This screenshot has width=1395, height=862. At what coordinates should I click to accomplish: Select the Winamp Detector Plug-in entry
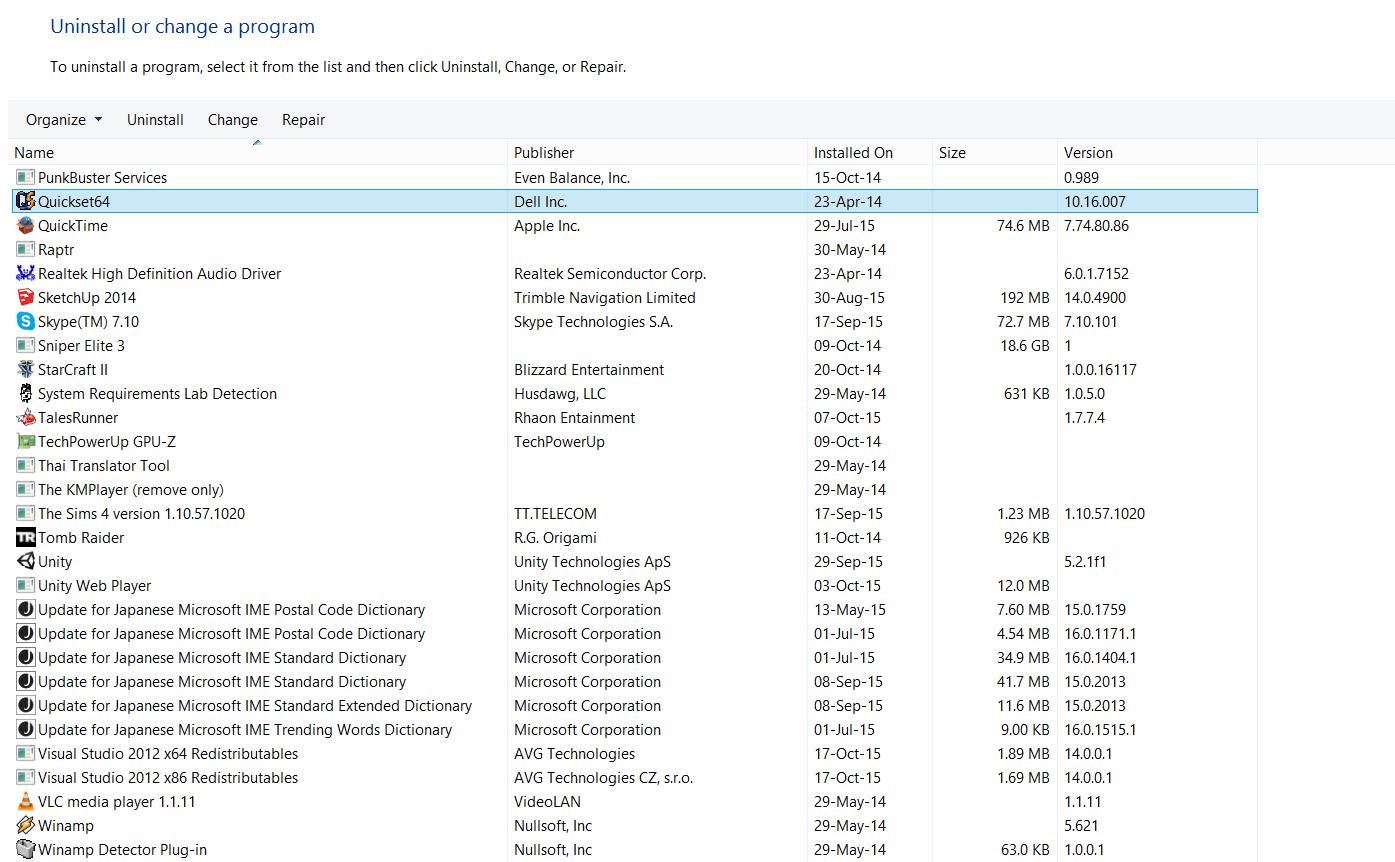click(x=122, y=849)
